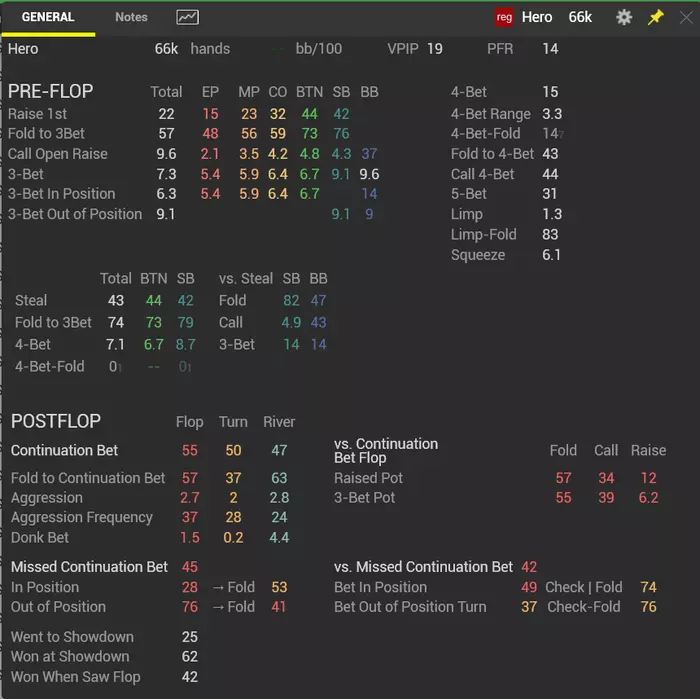Click Steal 4-Bet BTN value 6.7
Screen dimensions: 700x699
click(154, 344)
